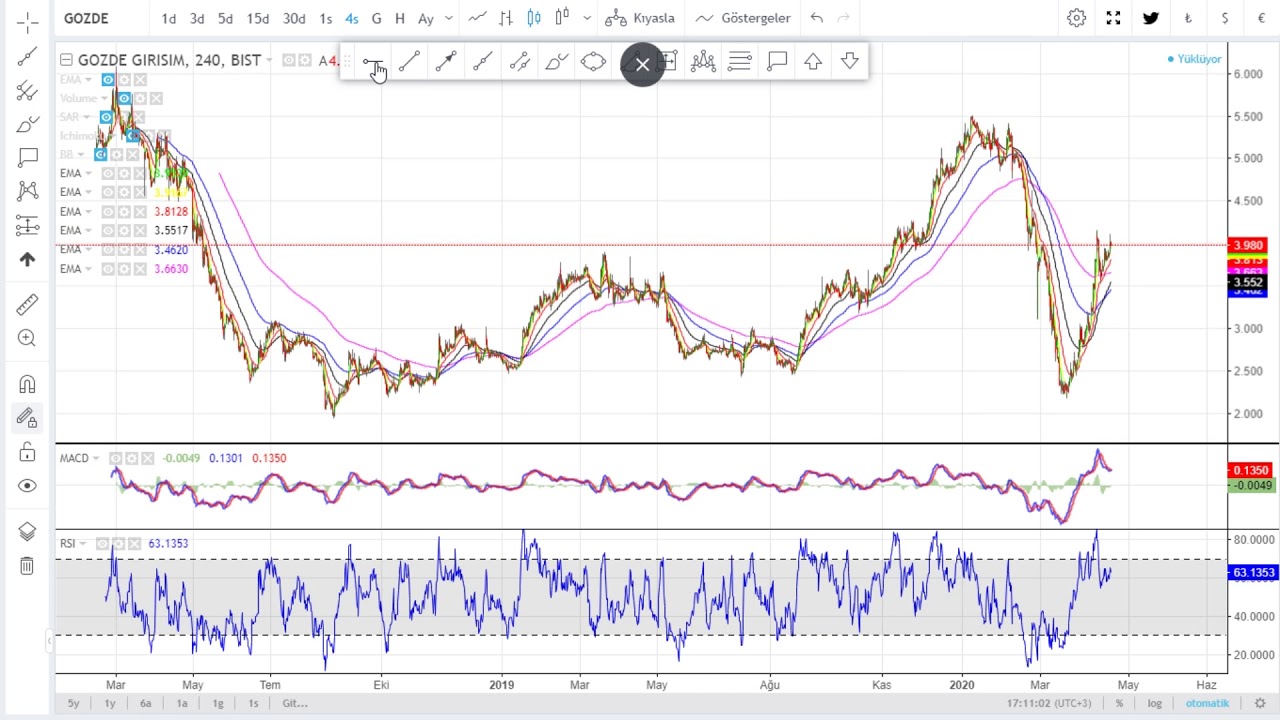This screenshot has height=720, width=1280.
Task: Select the H weekly timeframe
Action: (400, 18)
